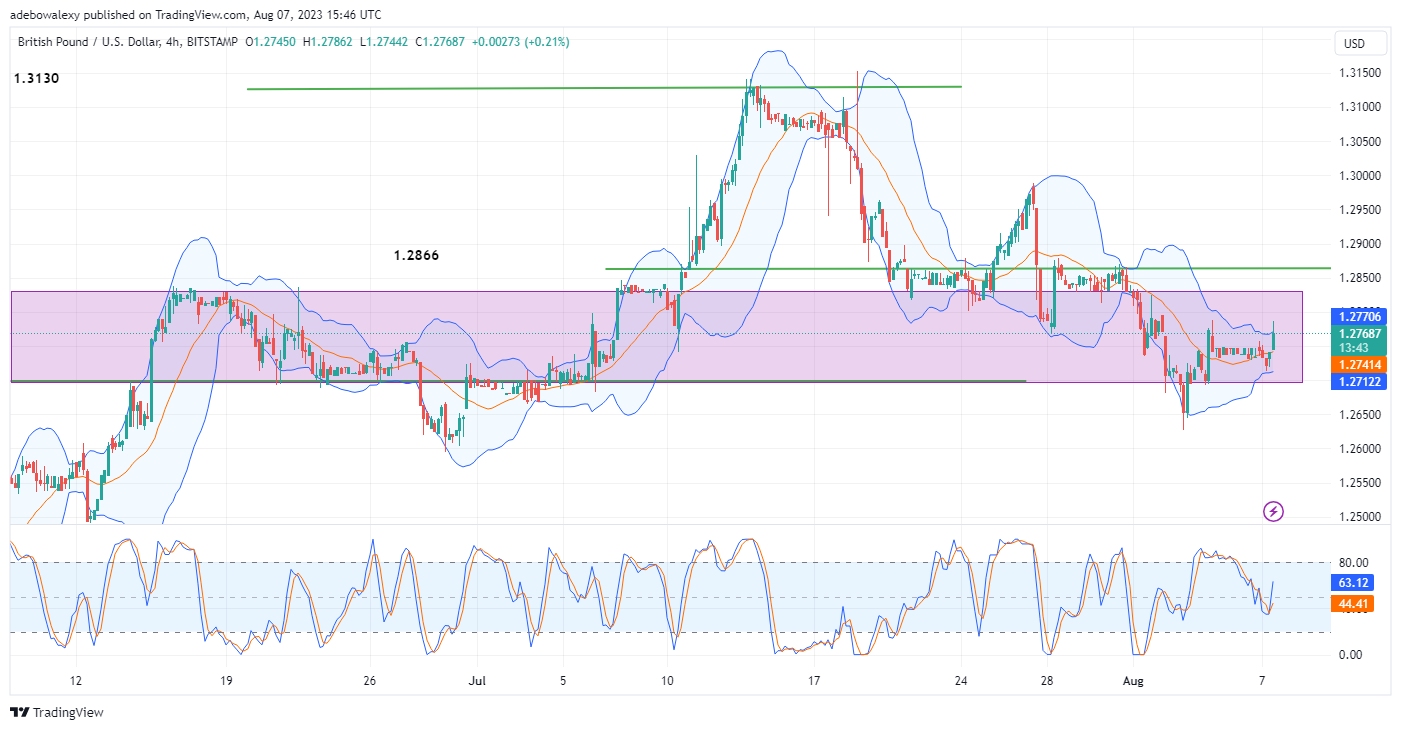Click the blue 1.27706 price label
This screenshot has height=730, width=1401.
(x=1361, y=316)
